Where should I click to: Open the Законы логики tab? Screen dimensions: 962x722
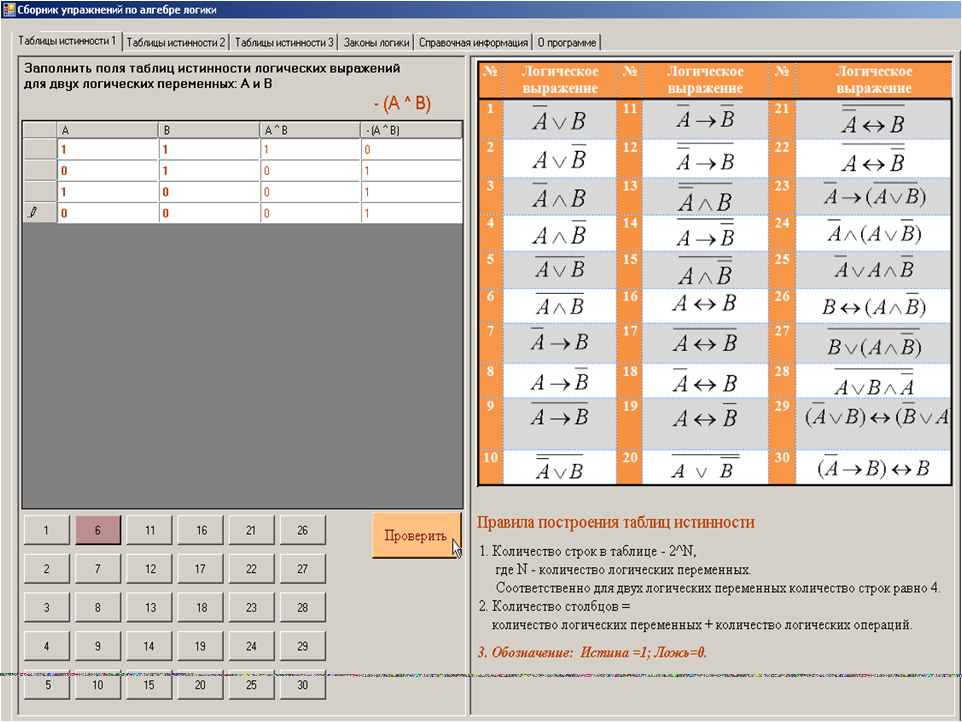376,43
